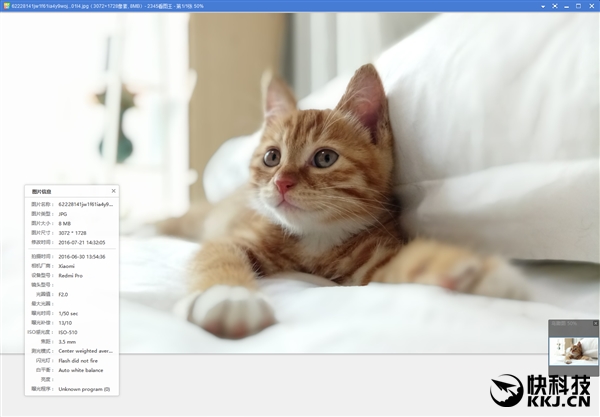Click the app icon in the title bar
Viewport: 600px width, 417px height.
coord(5,5)
